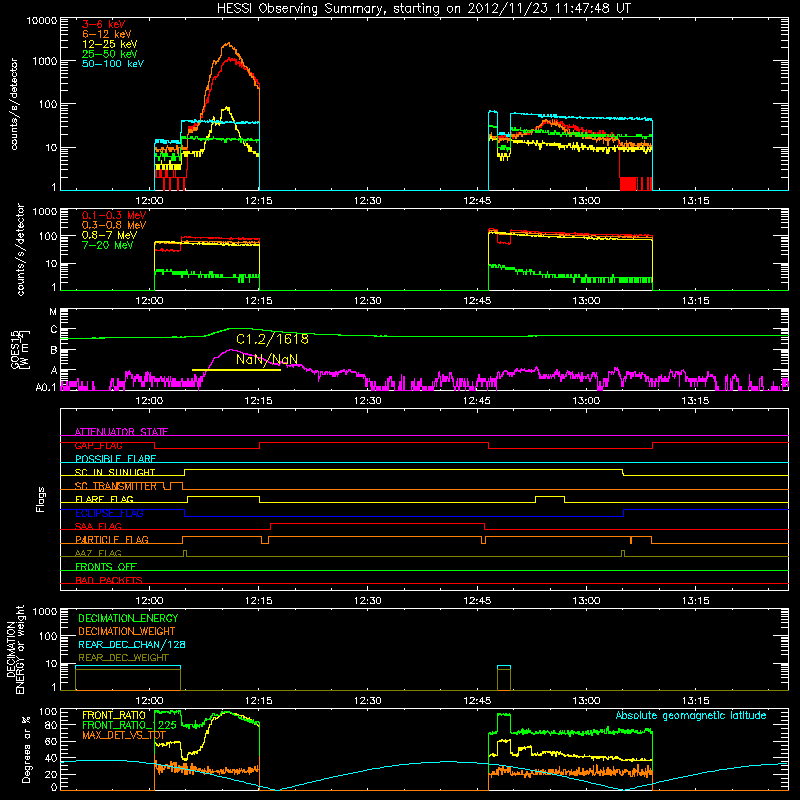The width and height of the screenshot is (800, 800).
Task: Select the ATTENUATOR_STATE flag label
Action: pos(121,432)
